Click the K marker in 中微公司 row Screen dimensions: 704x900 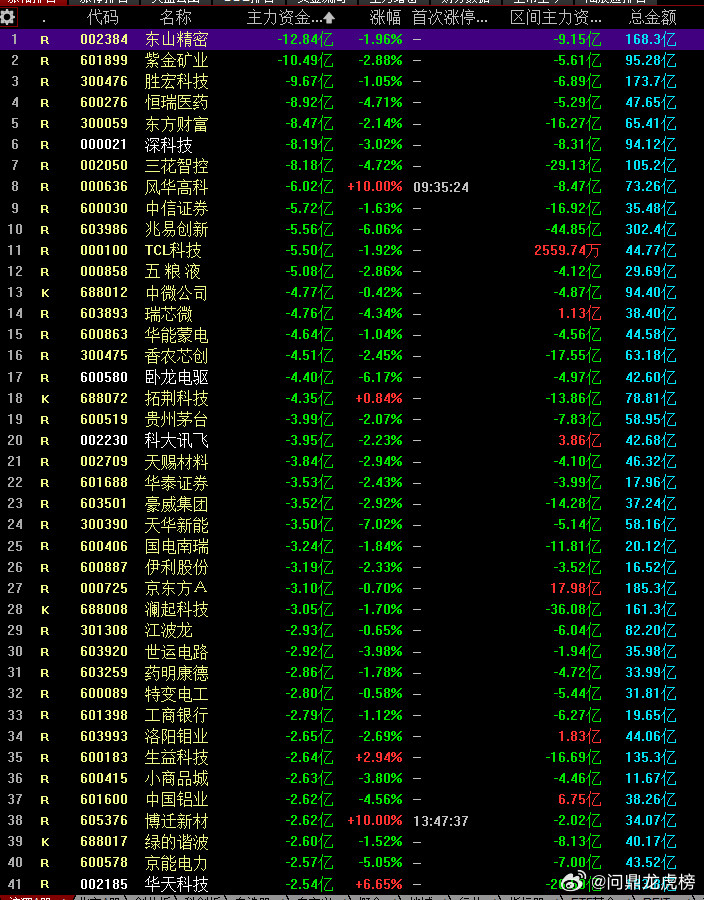45,293
